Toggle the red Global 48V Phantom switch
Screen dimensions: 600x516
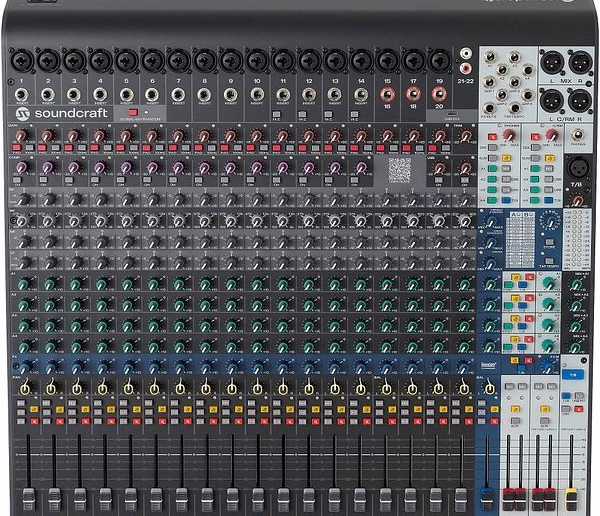133,112
